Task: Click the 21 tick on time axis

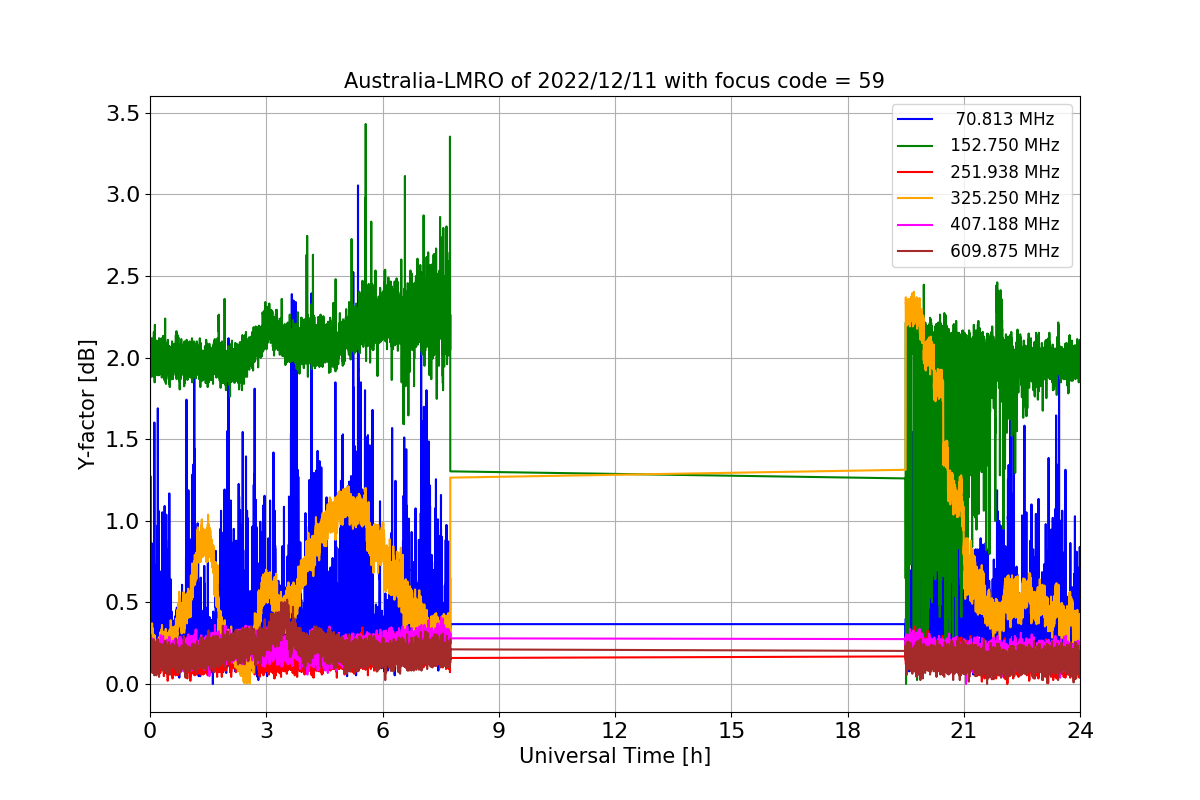Action: (964, 731)
